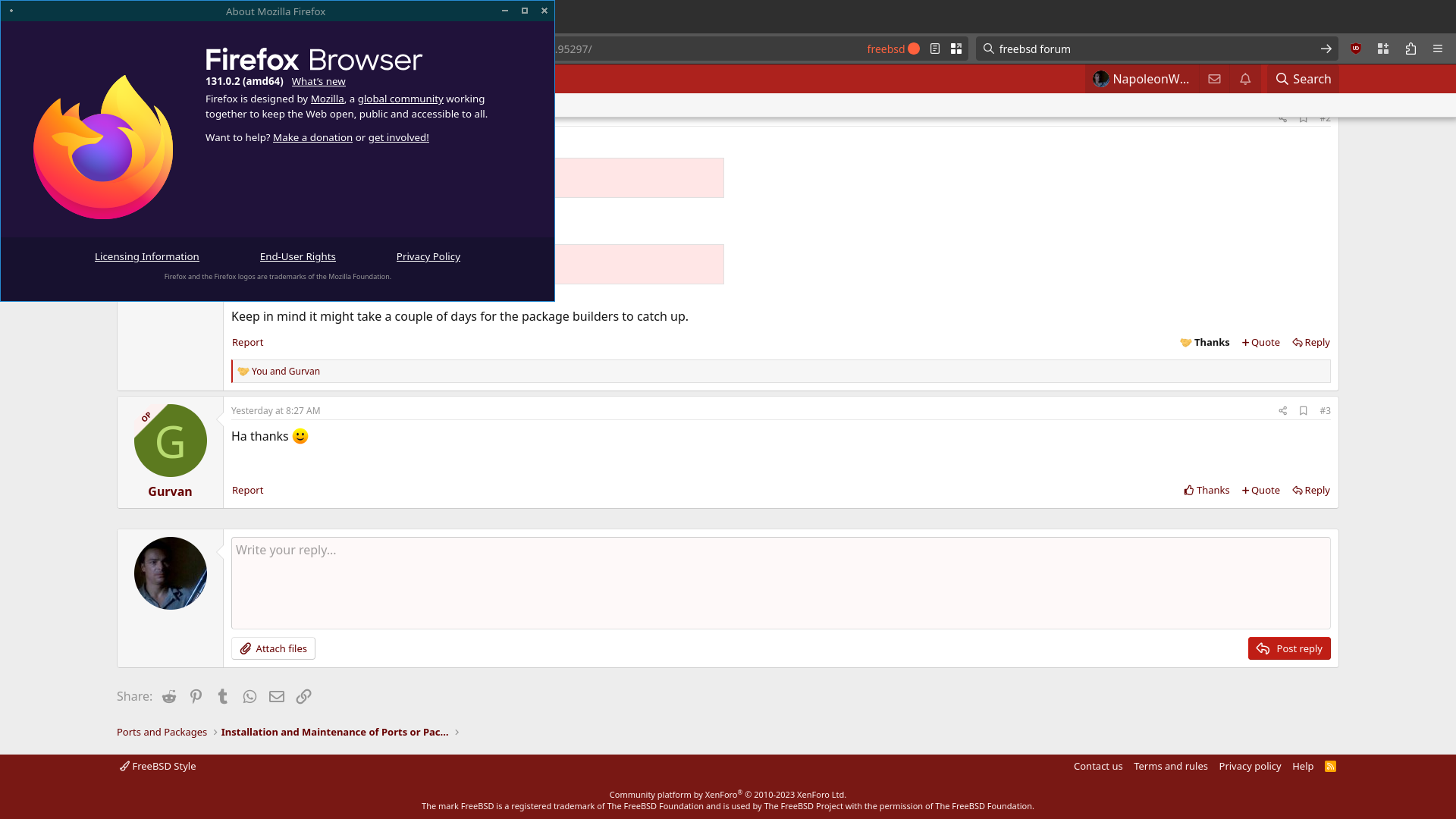The width and height of the screenshot is (1456, 819).
Task: Open the FreeBSD Style chooser
Action: pyautogui.click(x=158, y=766)
